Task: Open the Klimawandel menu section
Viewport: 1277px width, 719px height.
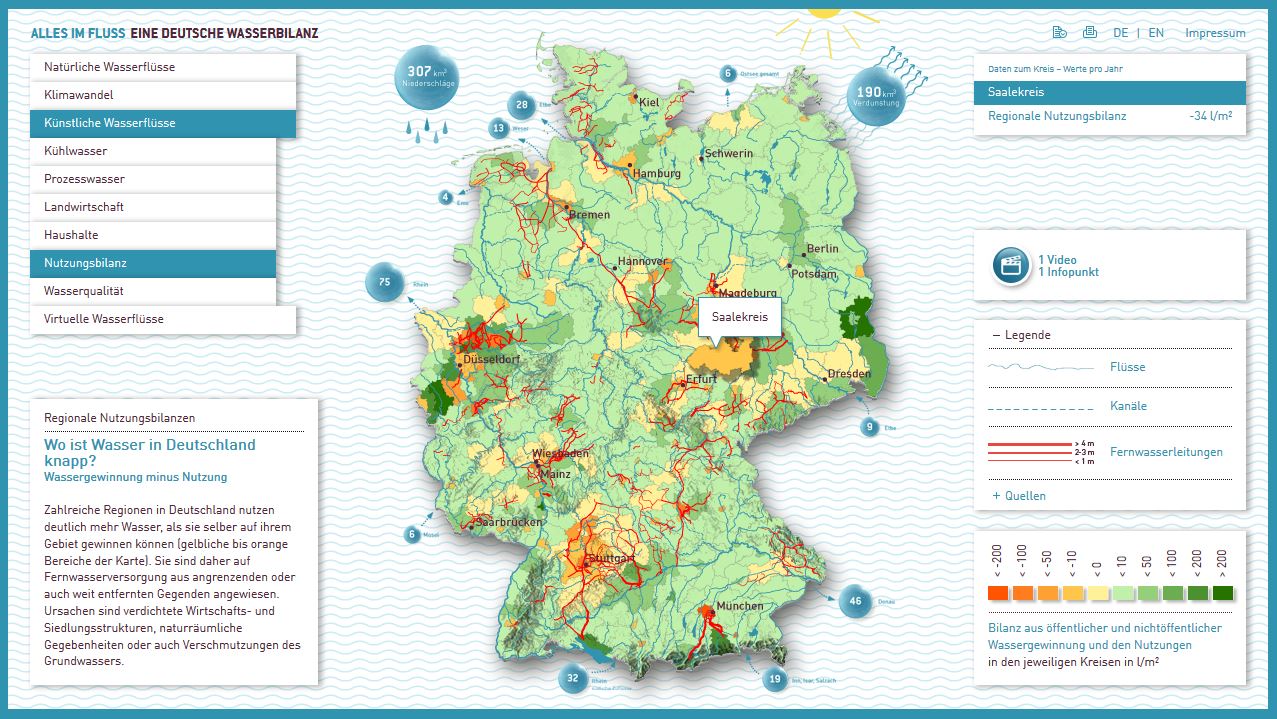Action: tap(163, 95)
